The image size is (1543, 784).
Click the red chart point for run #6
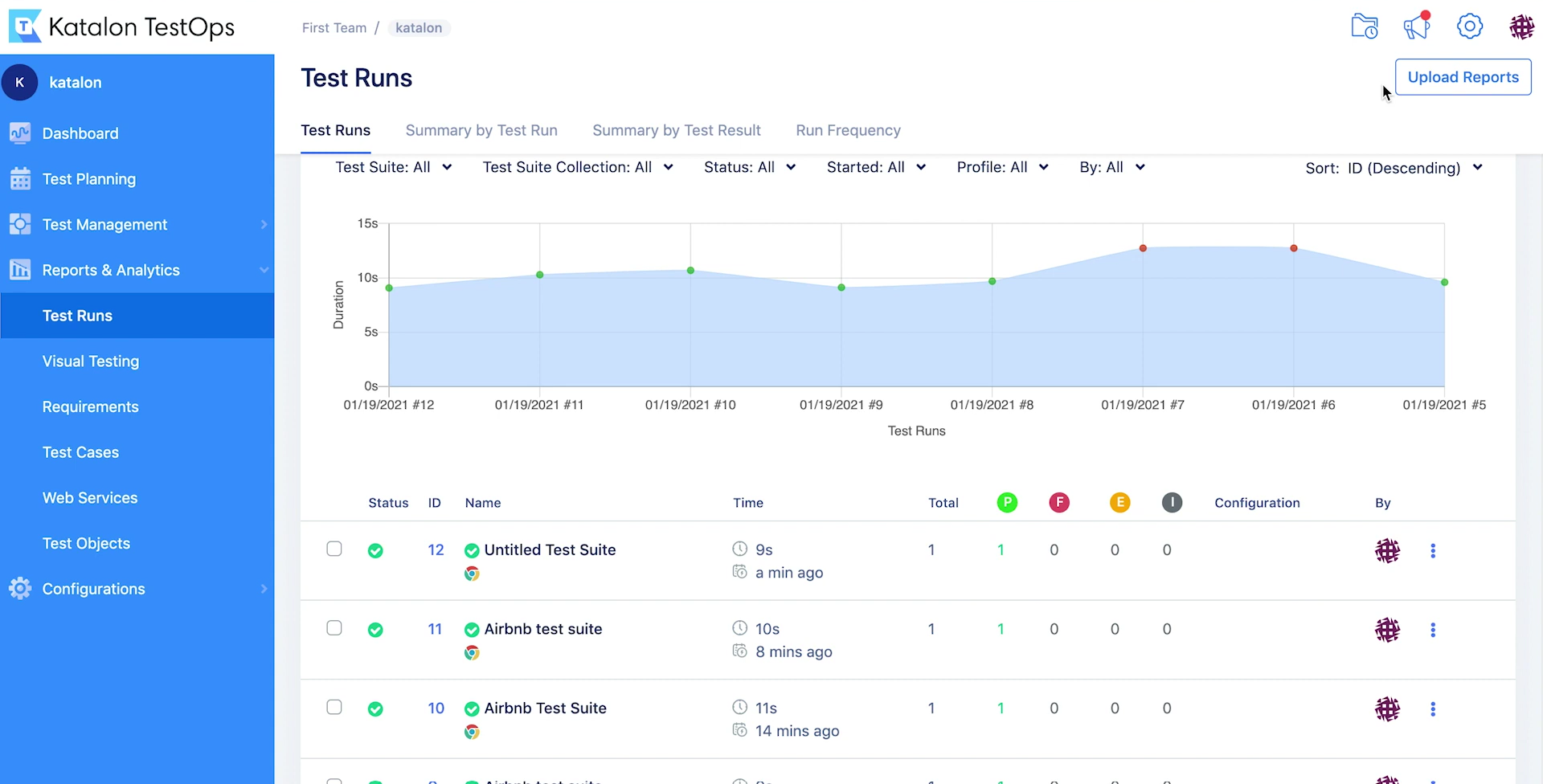(x=1294, y=248)
